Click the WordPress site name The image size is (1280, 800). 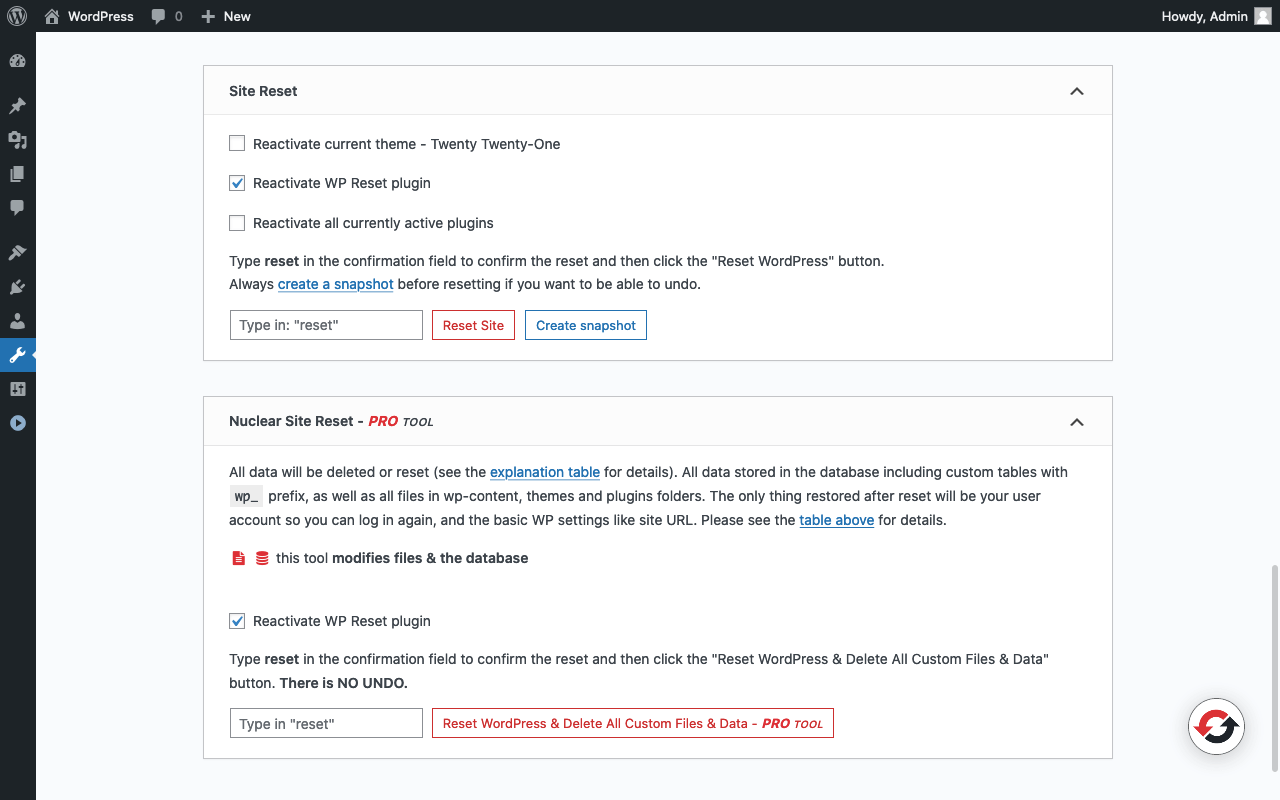tap(100, 16)
